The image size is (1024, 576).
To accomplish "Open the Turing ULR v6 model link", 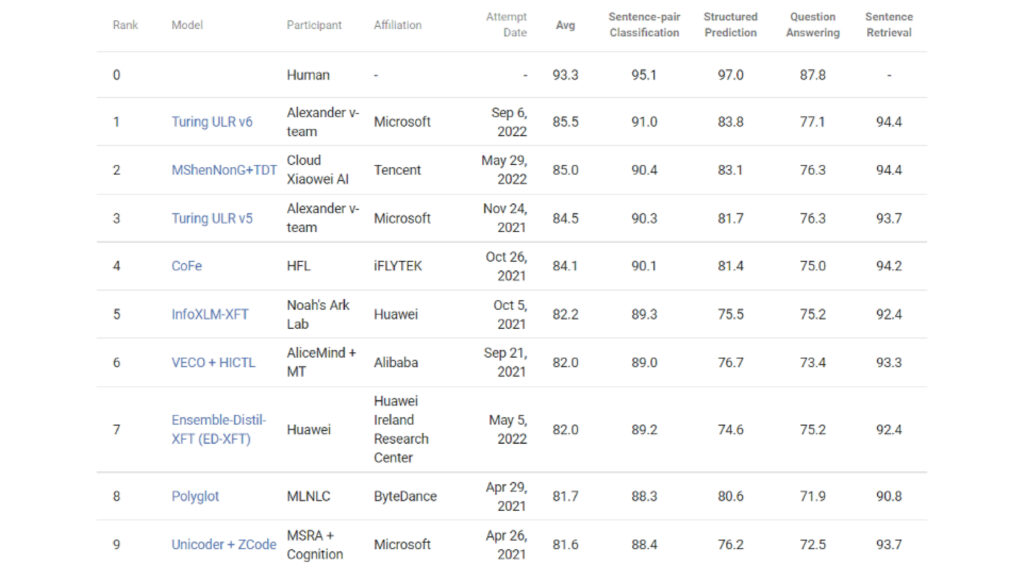I will [x=212, y=122].
